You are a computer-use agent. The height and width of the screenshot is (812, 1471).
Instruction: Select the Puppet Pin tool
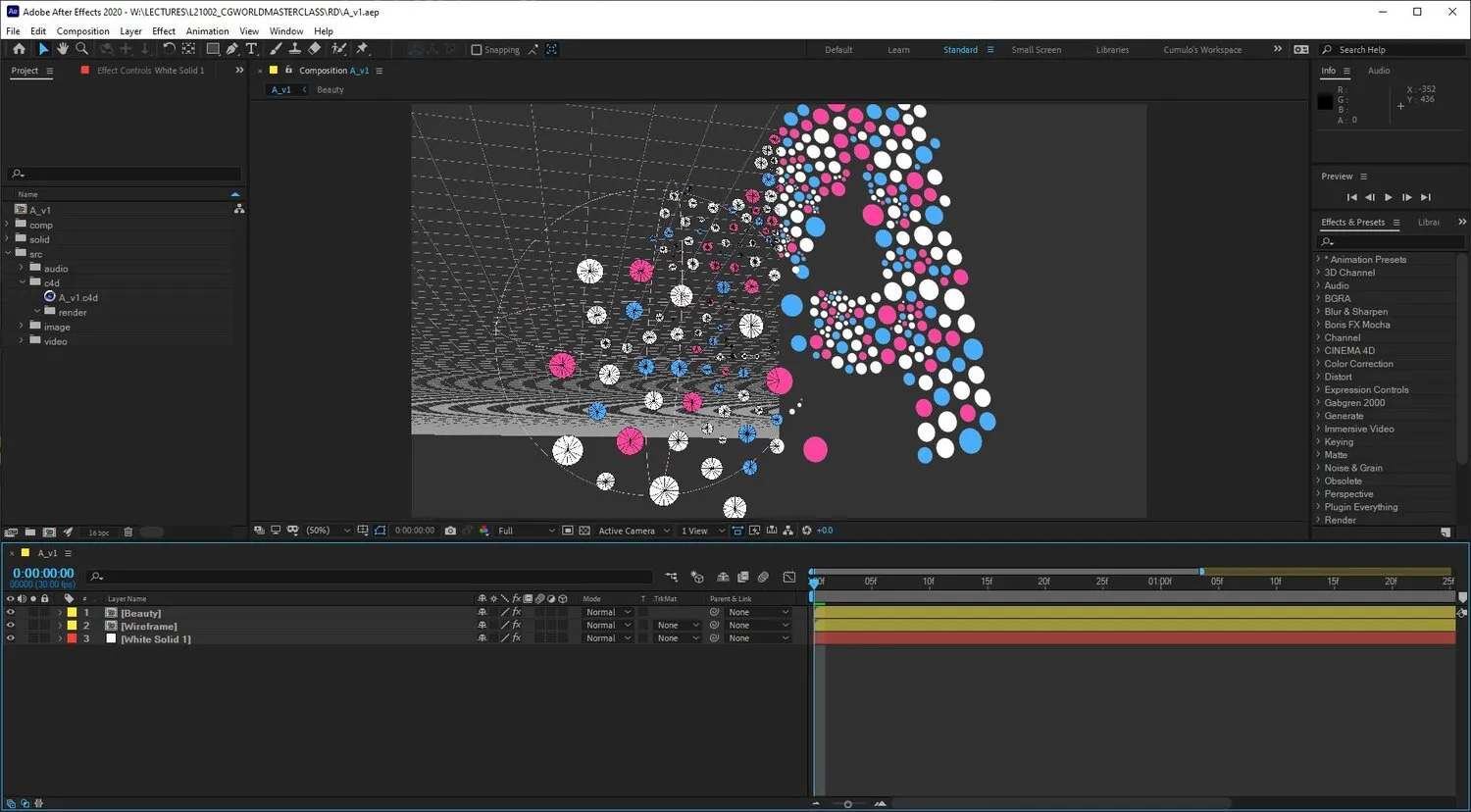[362, 49]
